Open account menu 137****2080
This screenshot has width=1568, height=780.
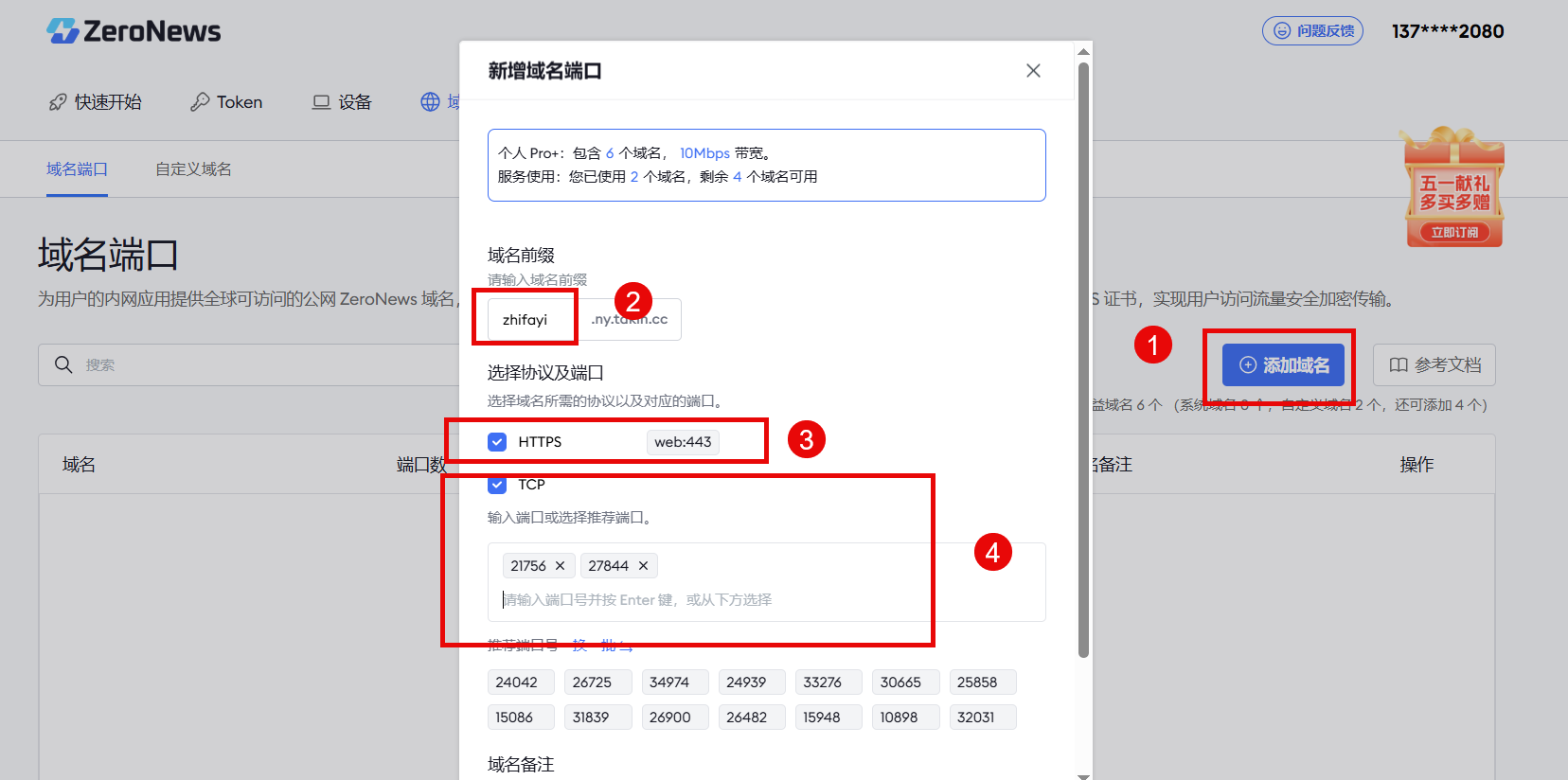click(1448, 31)
